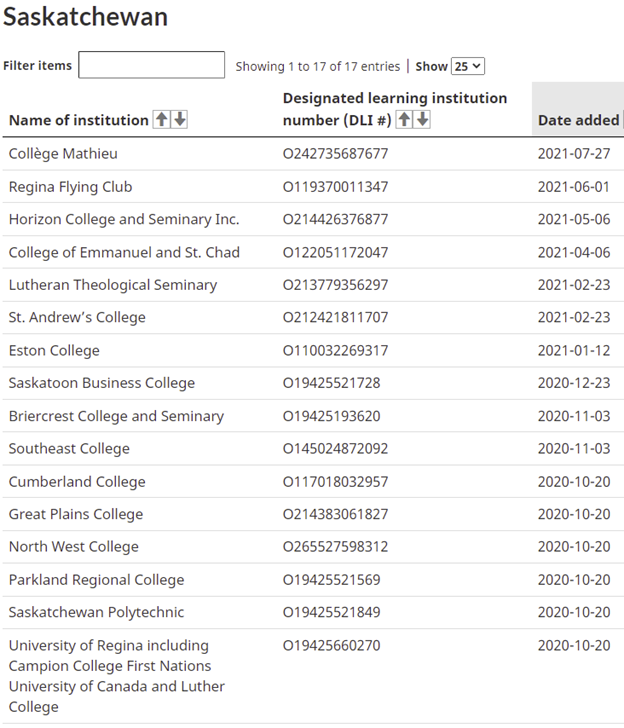Select the Collège Mathieu row
Image resolution: width=624 pixels, height=728 pixels.
[x=313, y=154]
